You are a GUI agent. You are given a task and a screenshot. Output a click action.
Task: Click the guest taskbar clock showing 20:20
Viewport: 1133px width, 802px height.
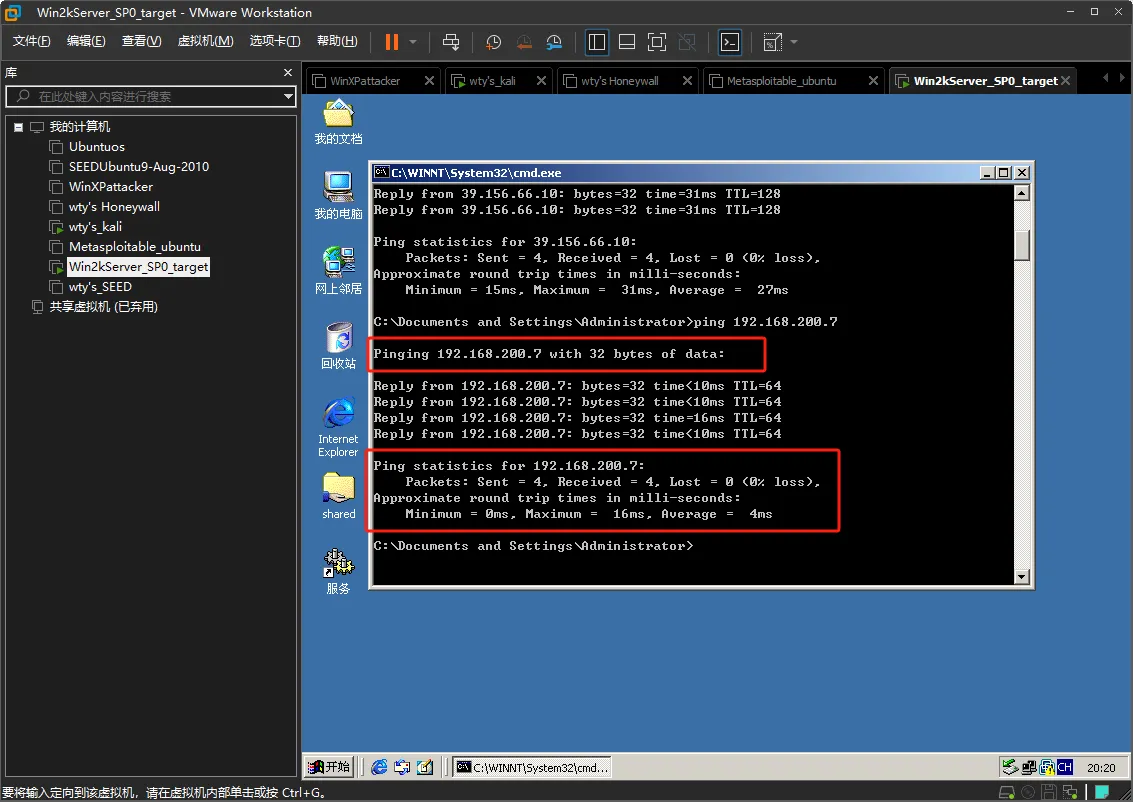pos(1100,767)
